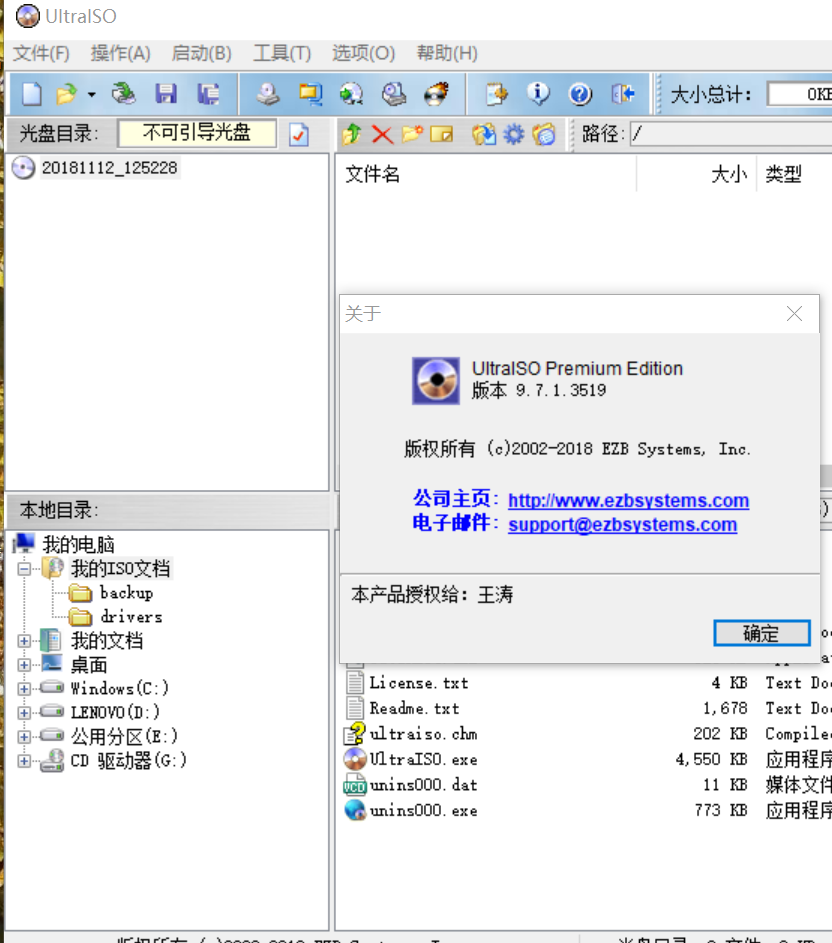Collapse the 我的ISO文档 tree node
832x943 pixels.
tap(24, 568)
